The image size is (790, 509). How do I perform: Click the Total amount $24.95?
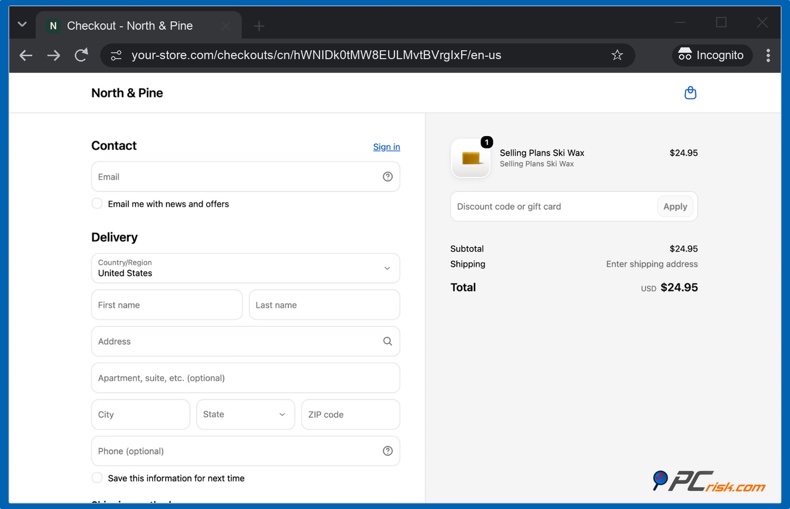pos(679,287)
